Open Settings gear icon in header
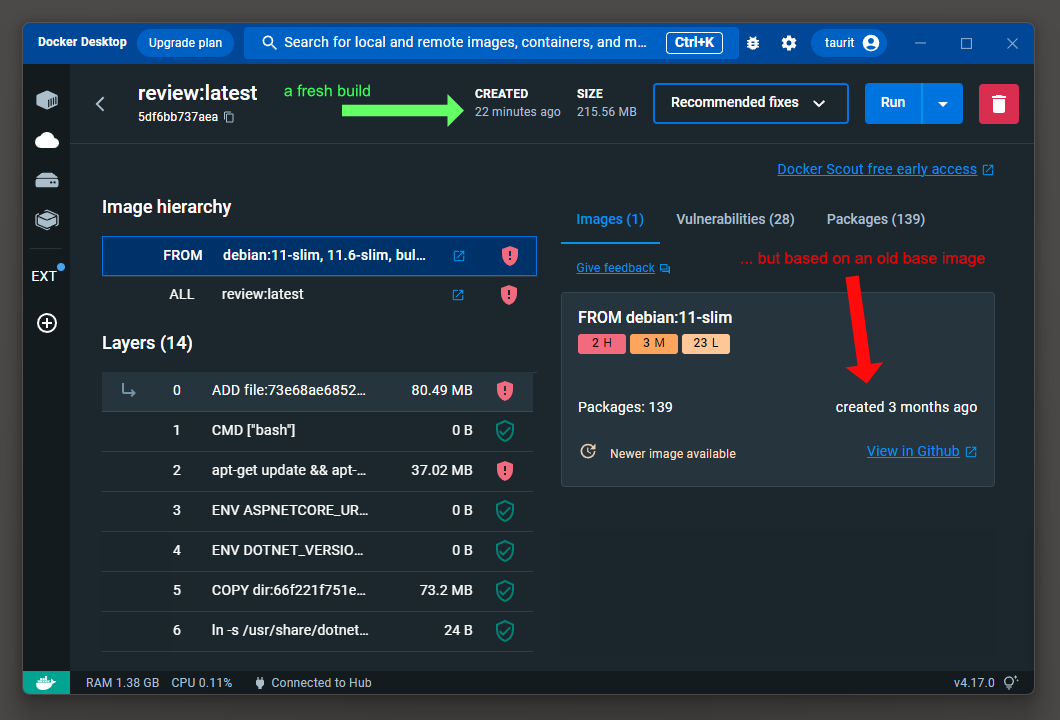 [788, 43]
